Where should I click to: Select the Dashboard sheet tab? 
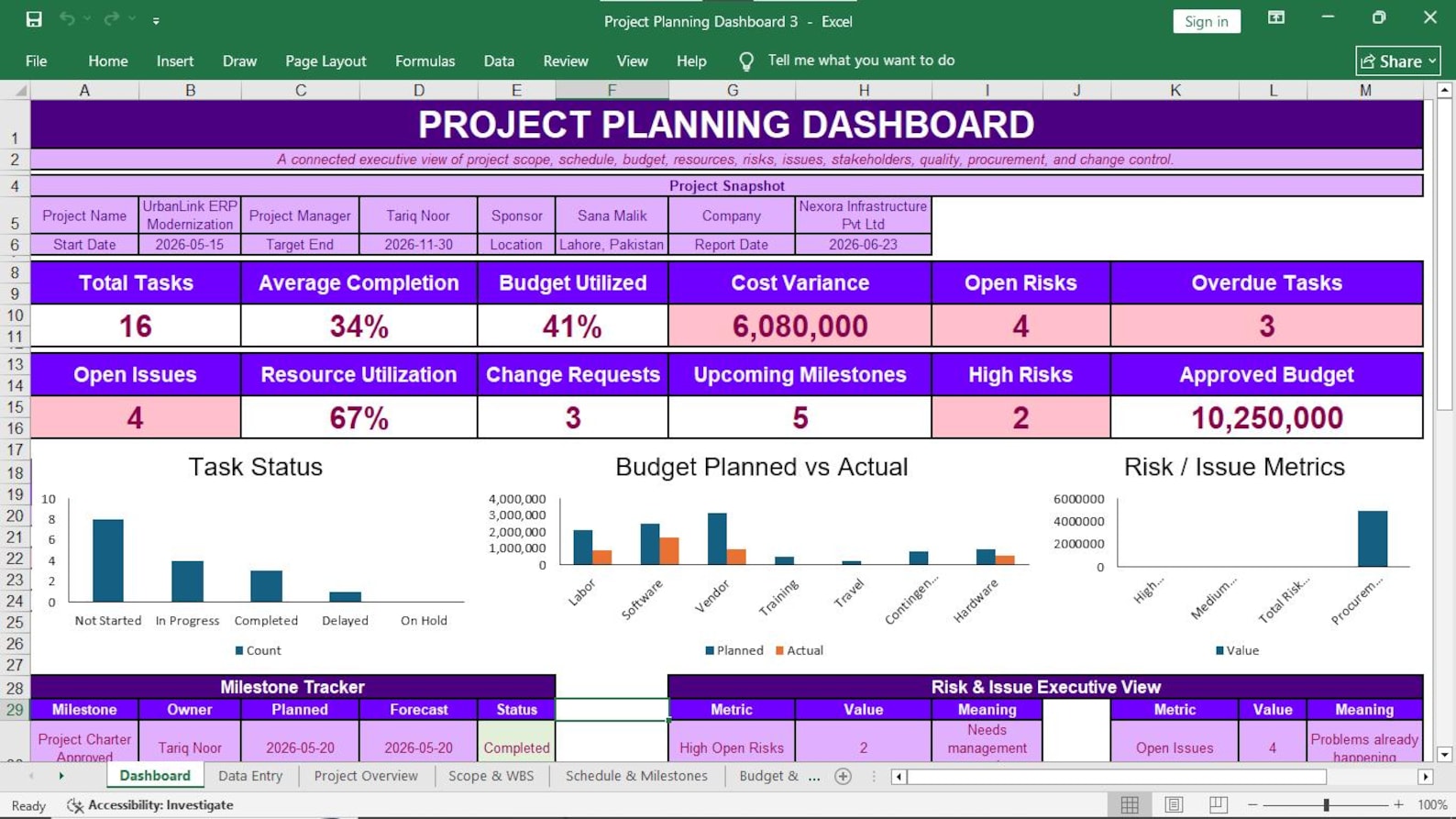[x=155, y=776]
